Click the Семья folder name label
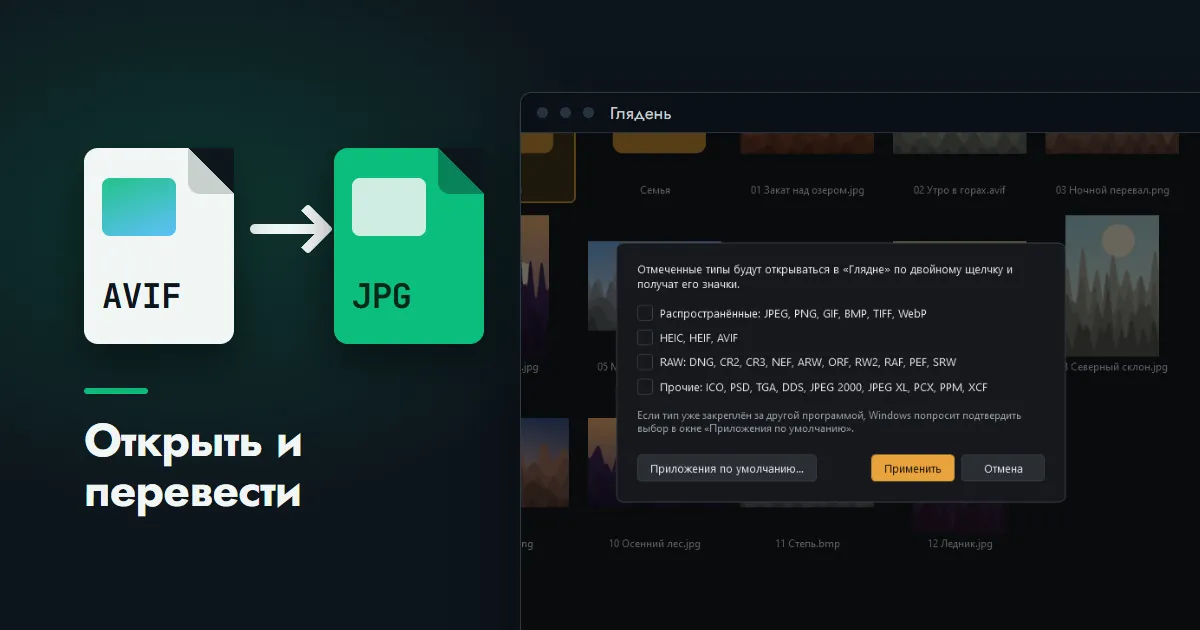 click(x=654, y=190)
